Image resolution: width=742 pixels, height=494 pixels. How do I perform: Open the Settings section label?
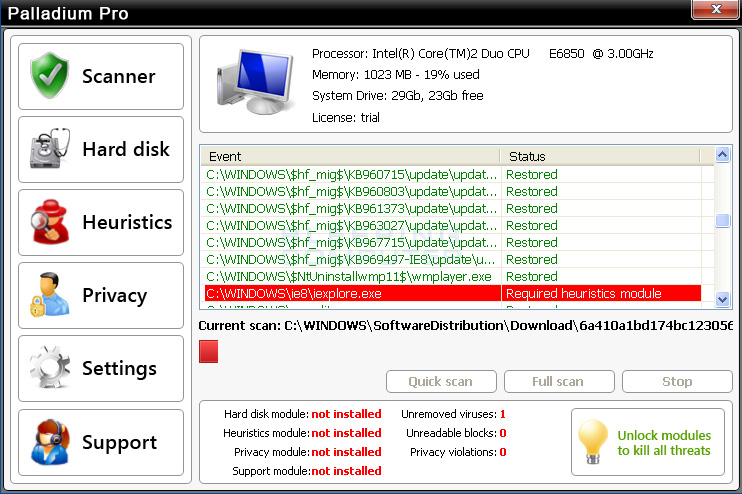click(x=119, y=369)
